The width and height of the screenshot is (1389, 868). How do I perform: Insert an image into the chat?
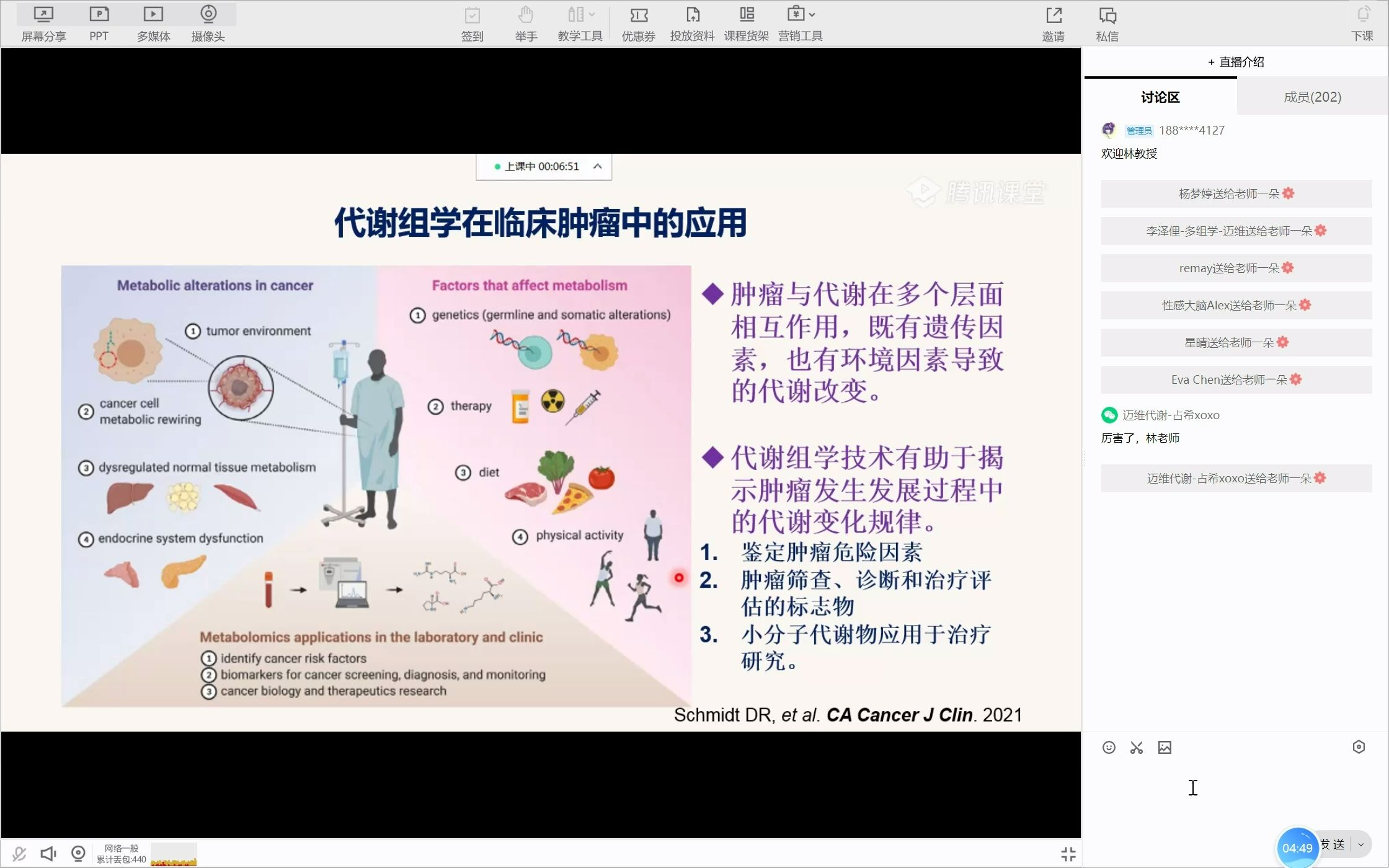pos(1165,747)
